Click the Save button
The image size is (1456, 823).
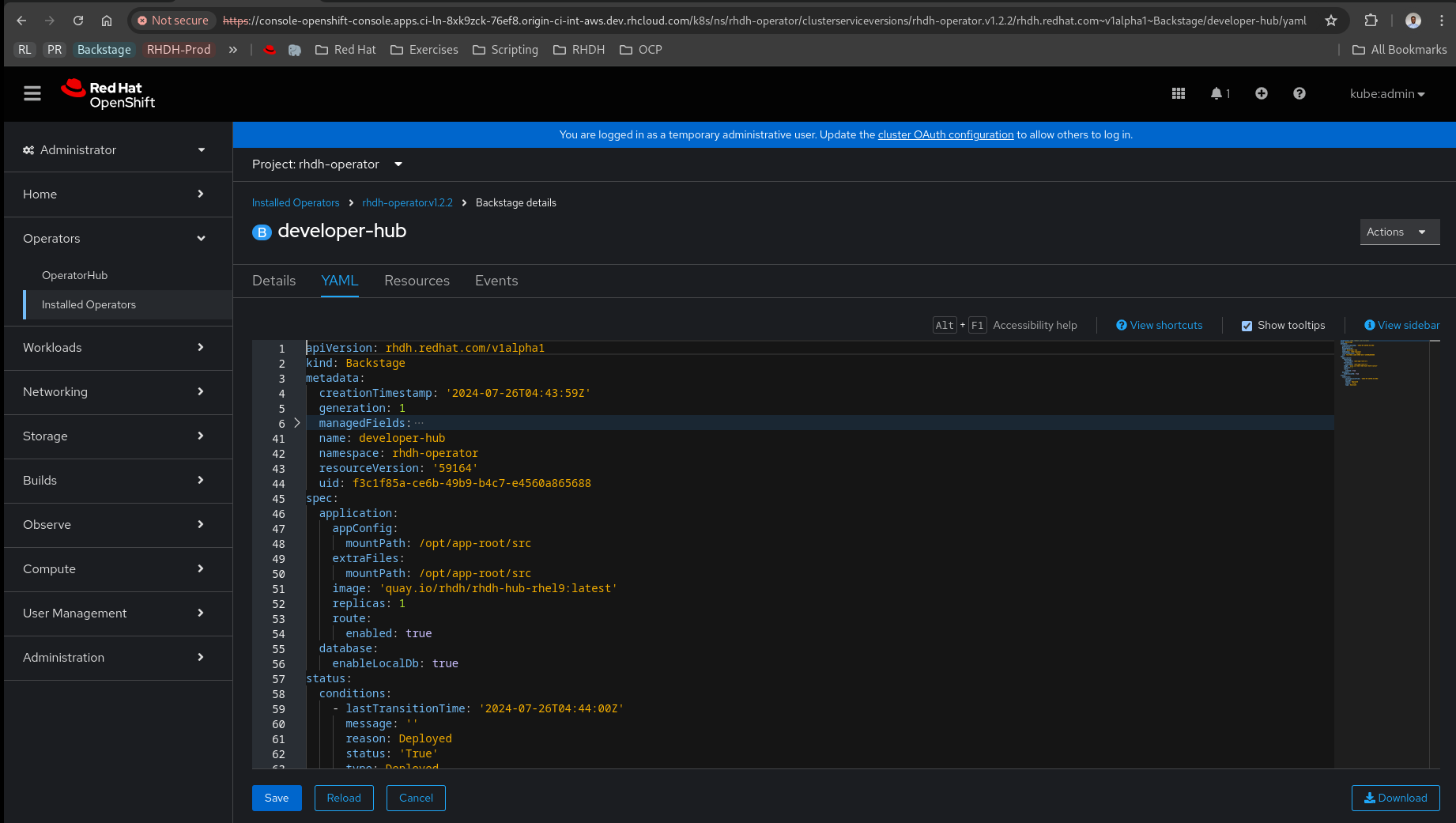277,798
